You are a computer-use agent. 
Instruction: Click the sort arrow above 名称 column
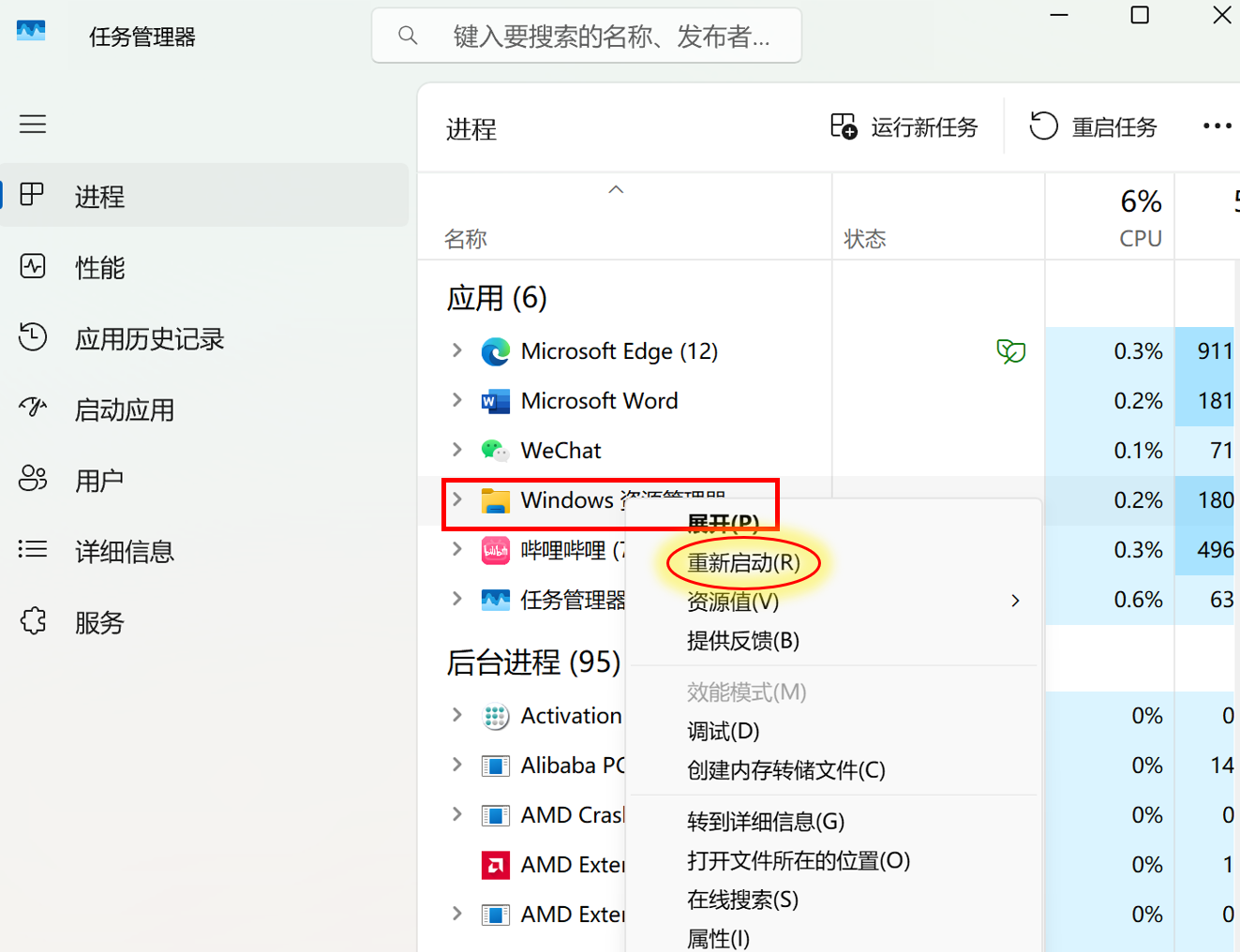(x=616, y=189)
